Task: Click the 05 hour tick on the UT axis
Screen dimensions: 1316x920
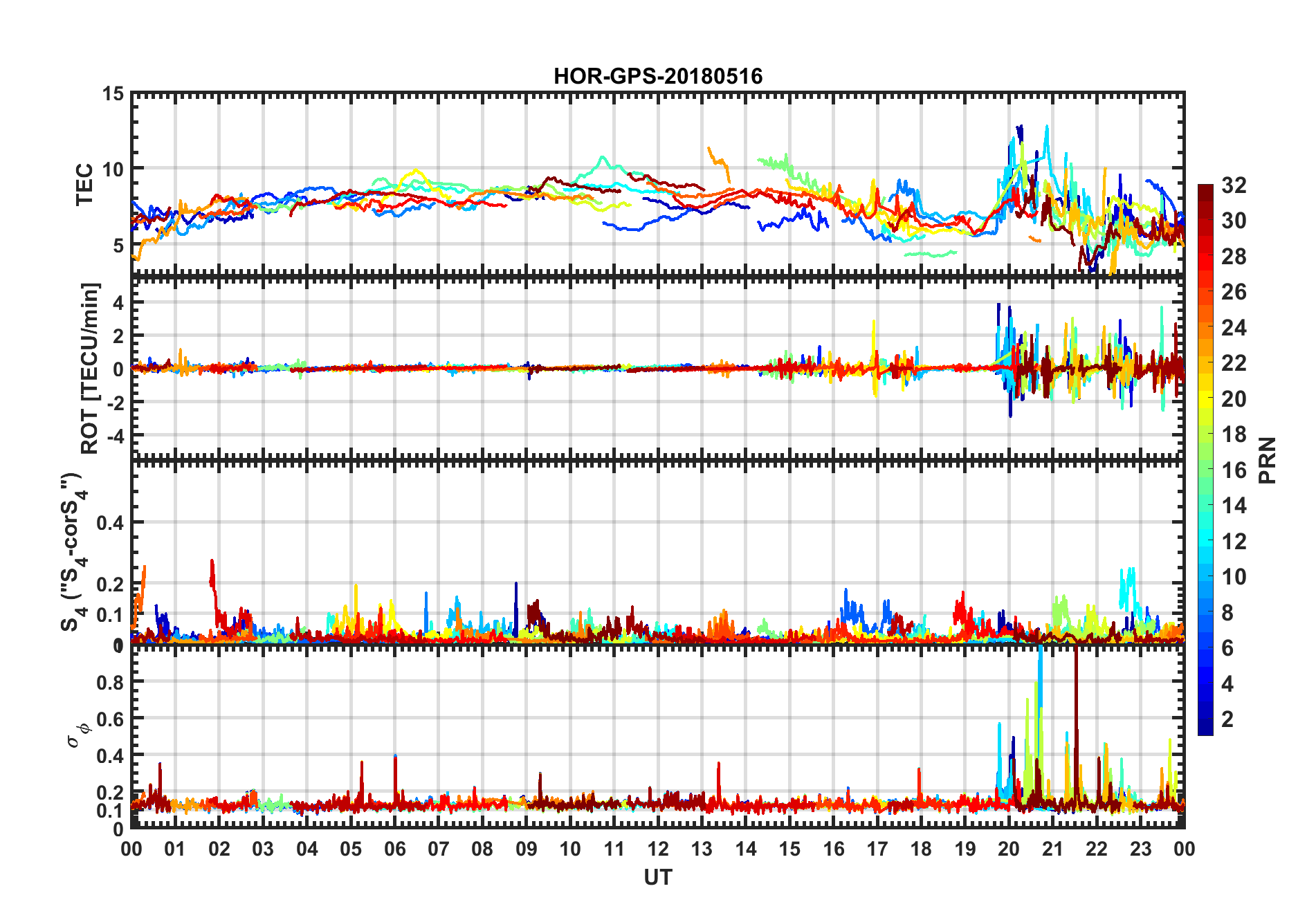Action: [351, 849]
